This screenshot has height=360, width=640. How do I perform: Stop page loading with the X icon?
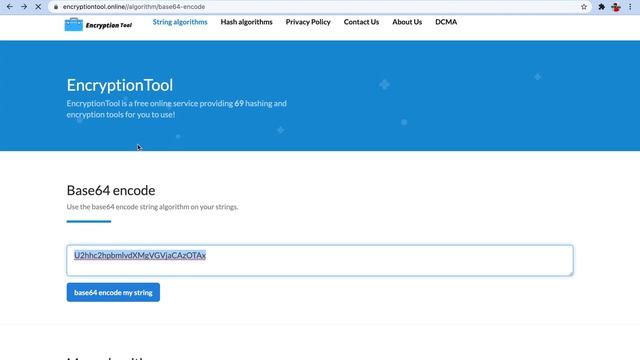click(38, 7)
